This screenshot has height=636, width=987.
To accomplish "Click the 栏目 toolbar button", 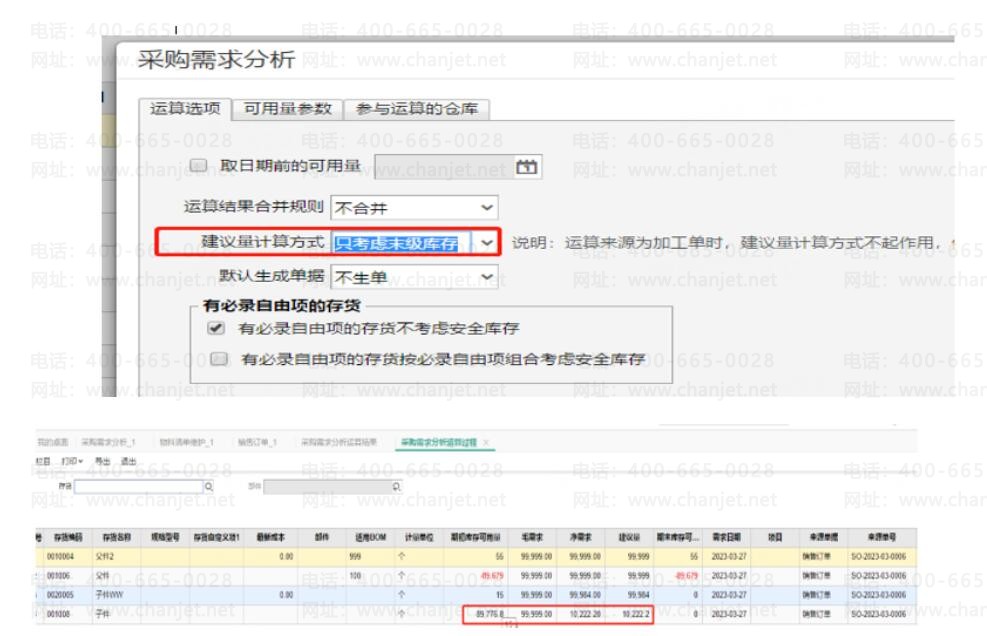I will 43,461.
